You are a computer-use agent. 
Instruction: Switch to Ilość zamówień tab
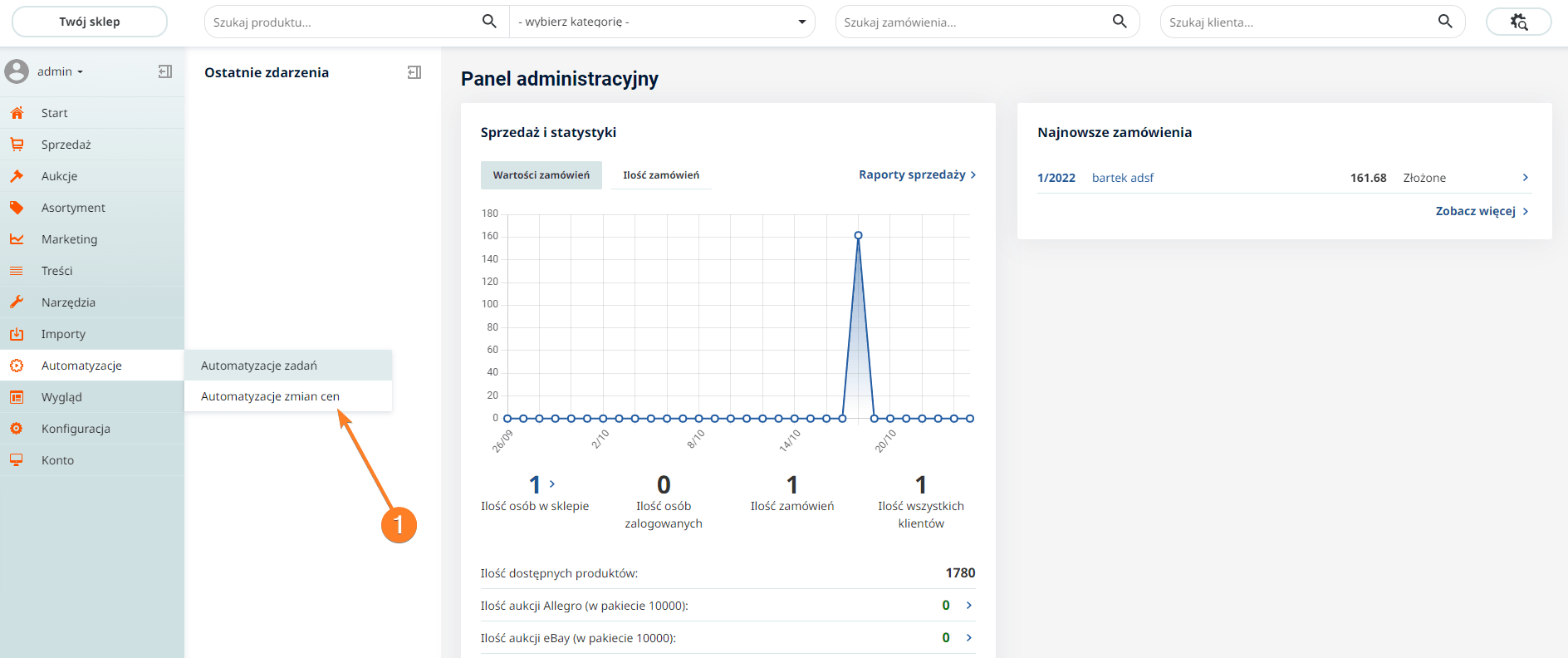(x=661, y=175)
